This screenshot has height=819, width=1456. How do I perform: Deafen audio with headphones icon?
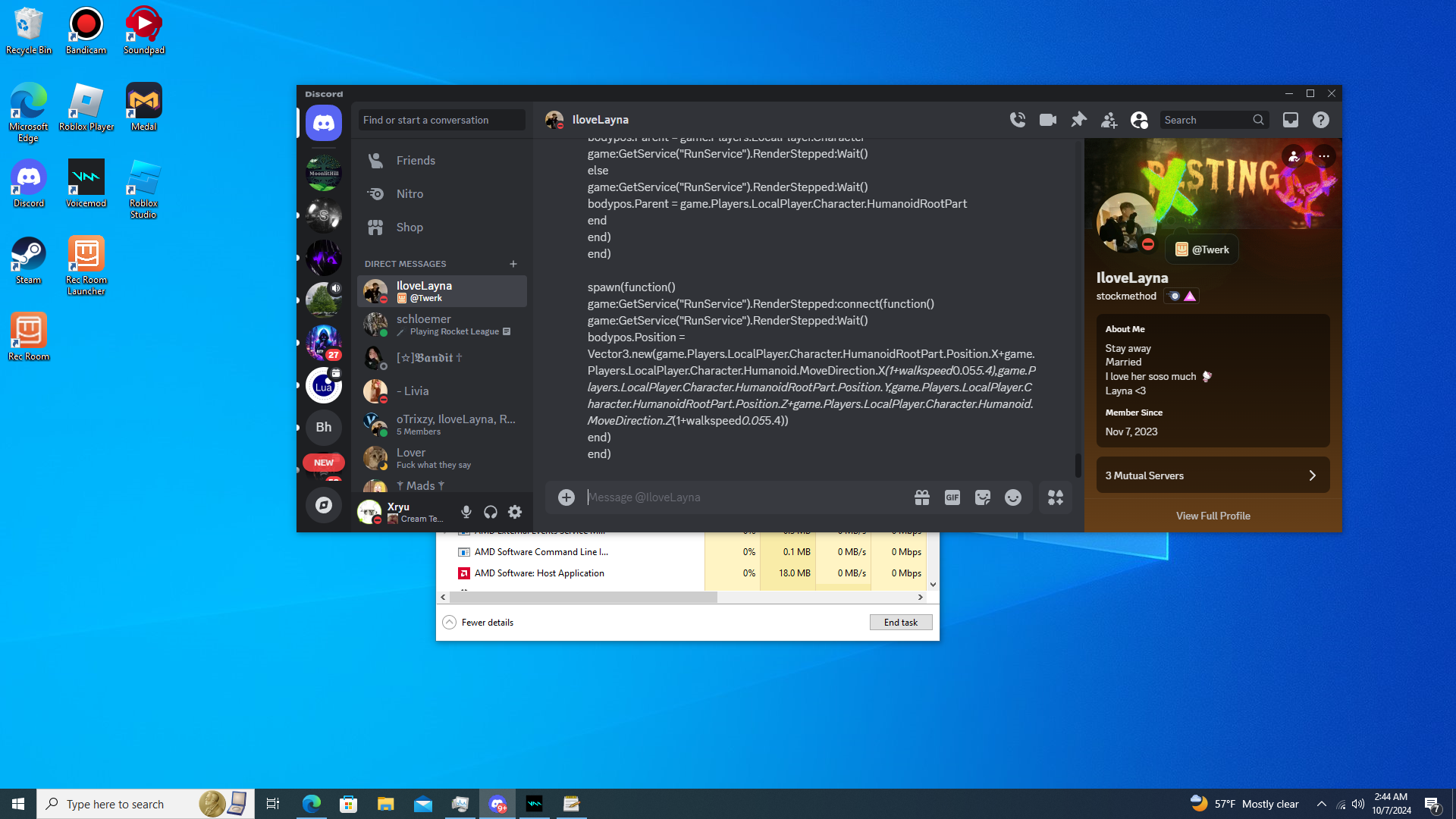(491, 513)
